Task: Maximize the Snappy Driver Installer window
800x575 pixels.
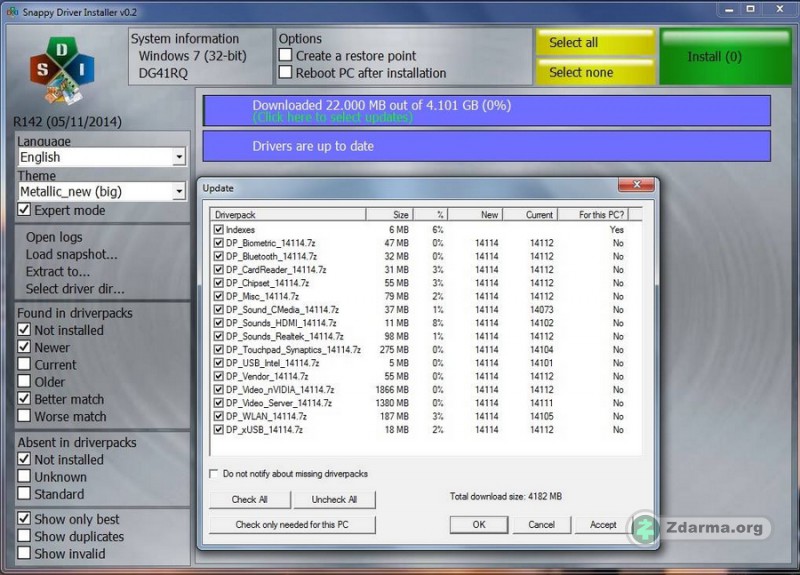Action: pos(751,9)
